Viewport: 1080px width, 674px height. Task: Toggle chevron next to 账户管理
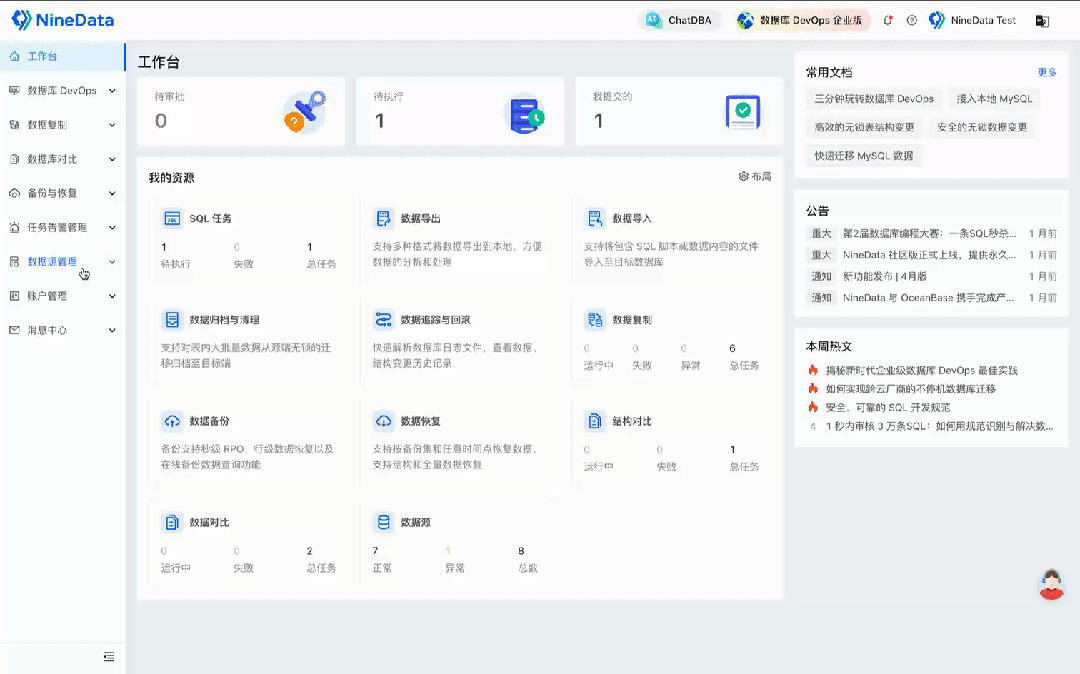click(x=112, y=296)
